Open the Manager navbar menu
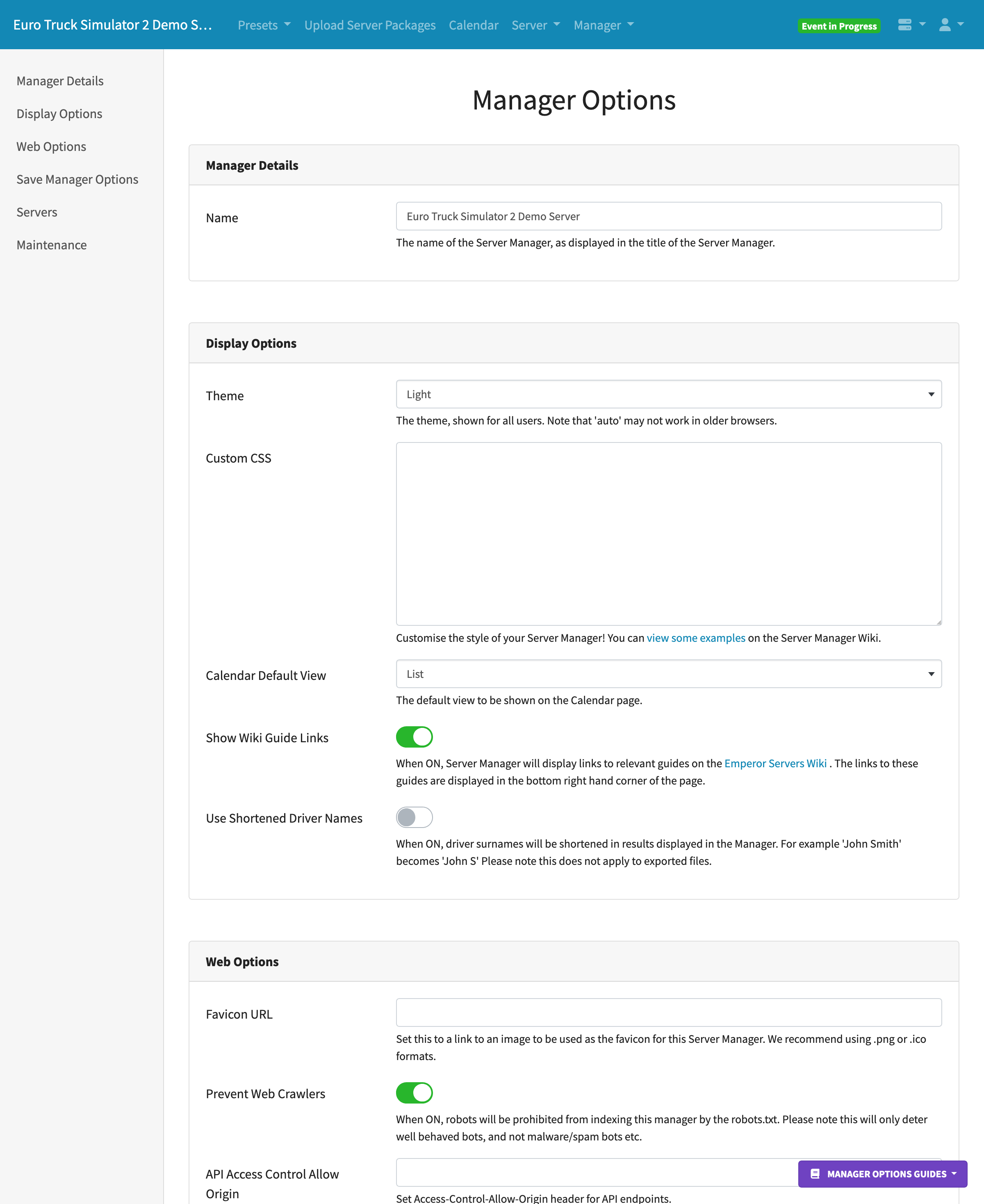 pyautogui.click(x=603, y=25)
